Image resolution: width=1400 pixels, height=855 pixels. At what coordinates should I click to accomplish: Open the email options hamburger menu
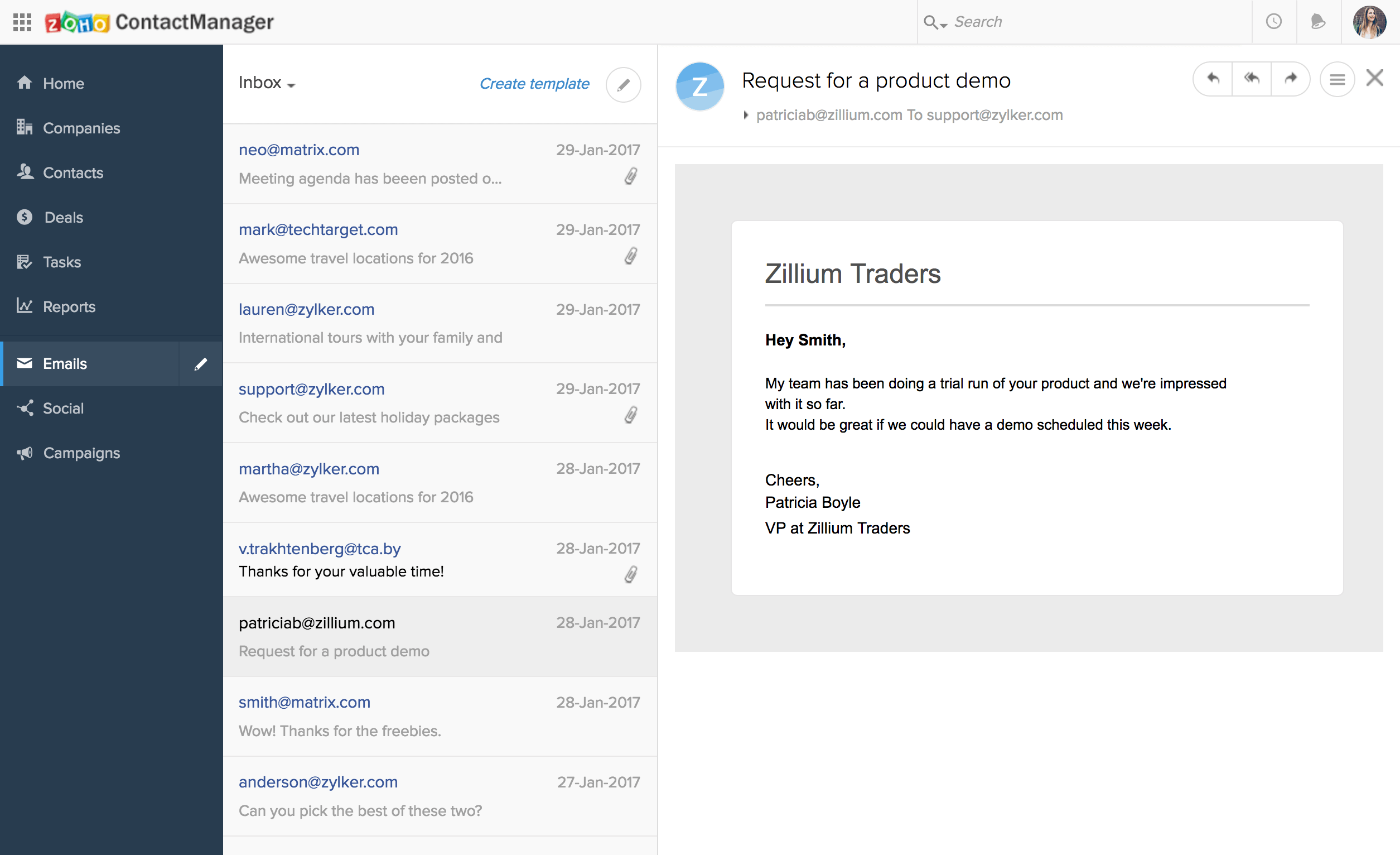tap(1337, 79)
